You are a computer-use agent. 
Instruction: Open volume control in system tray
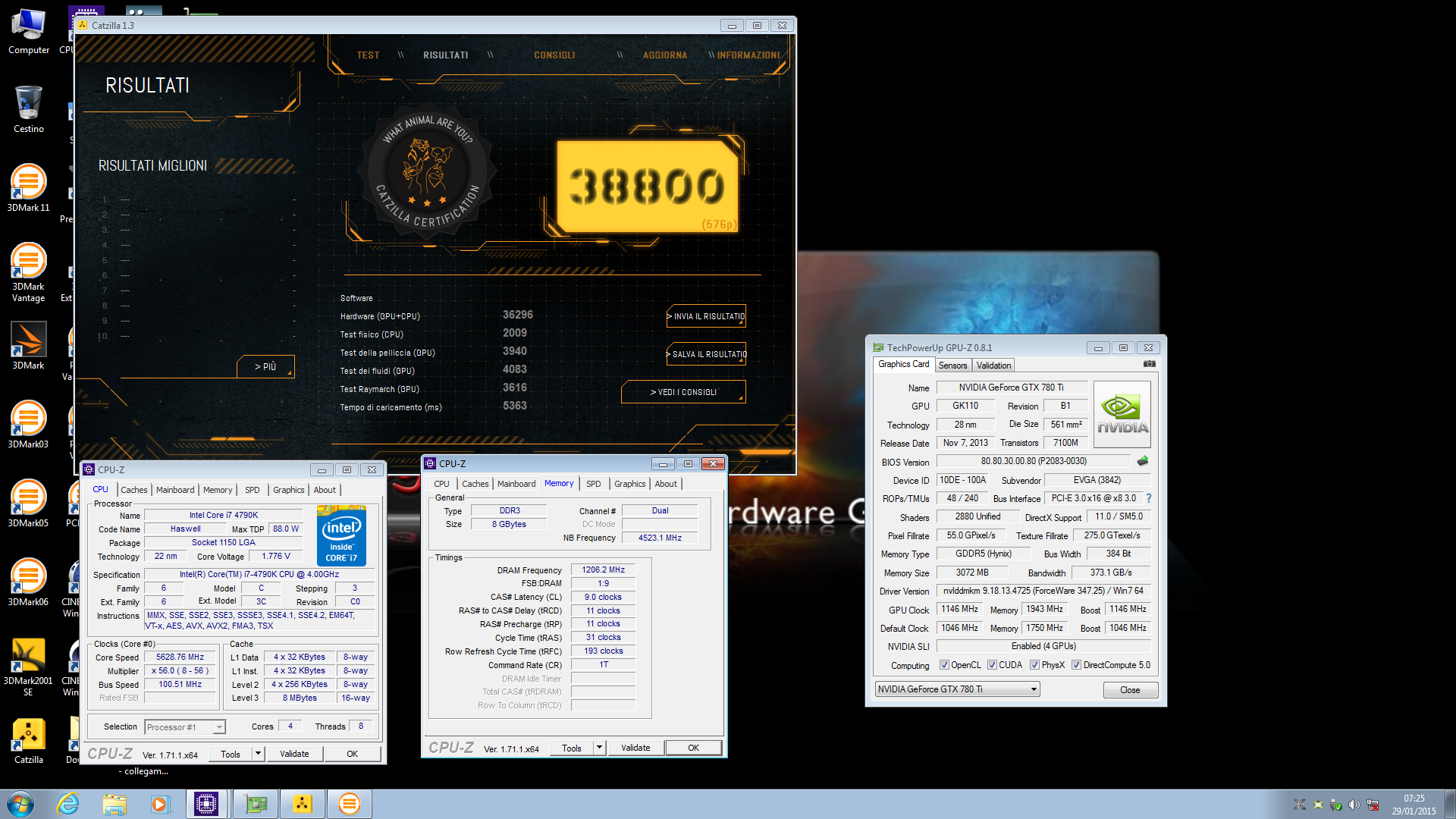tap(1354, 805)
